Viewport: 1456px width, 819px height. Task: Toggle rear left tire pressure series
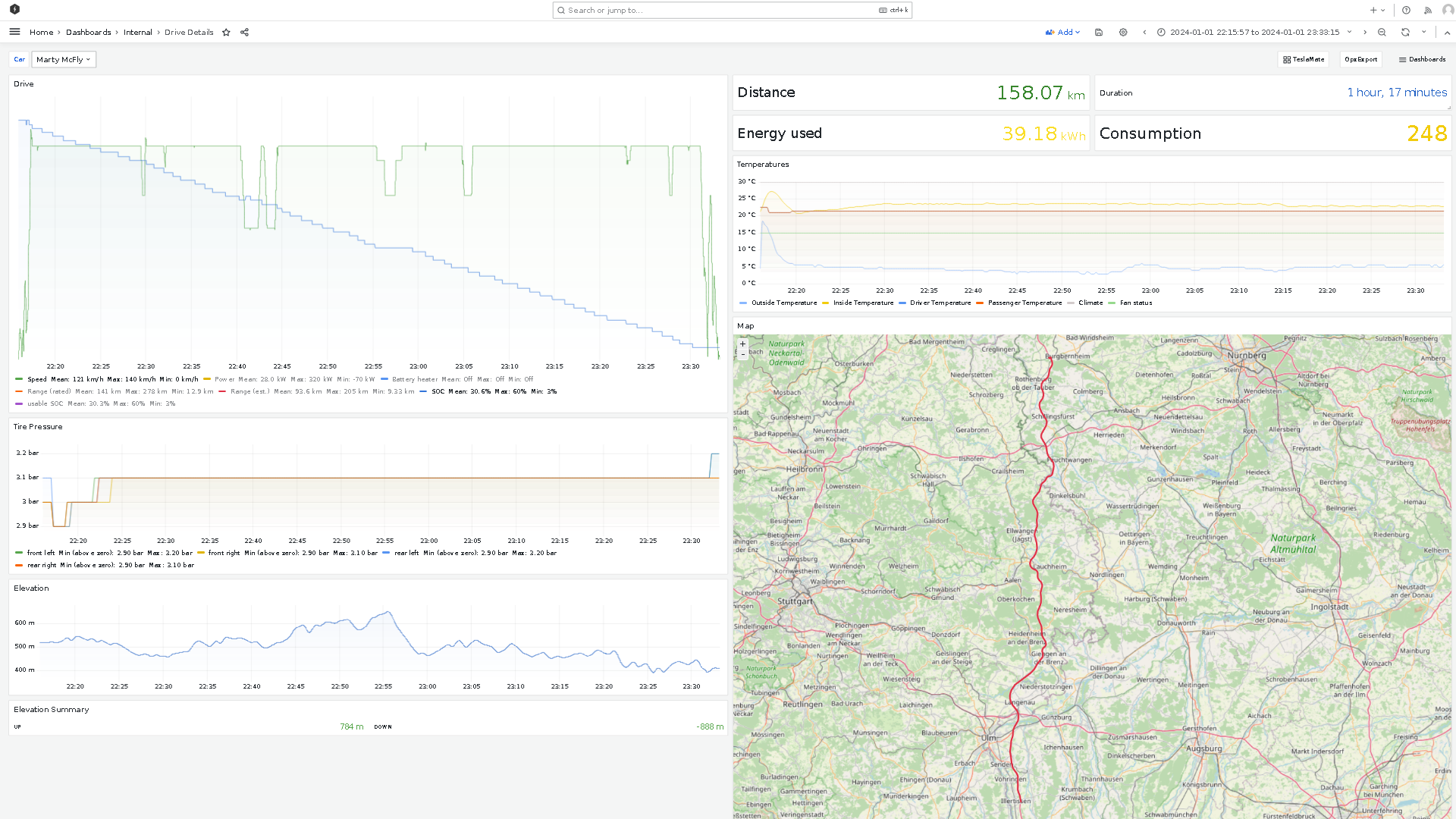(x=406, y=553)
